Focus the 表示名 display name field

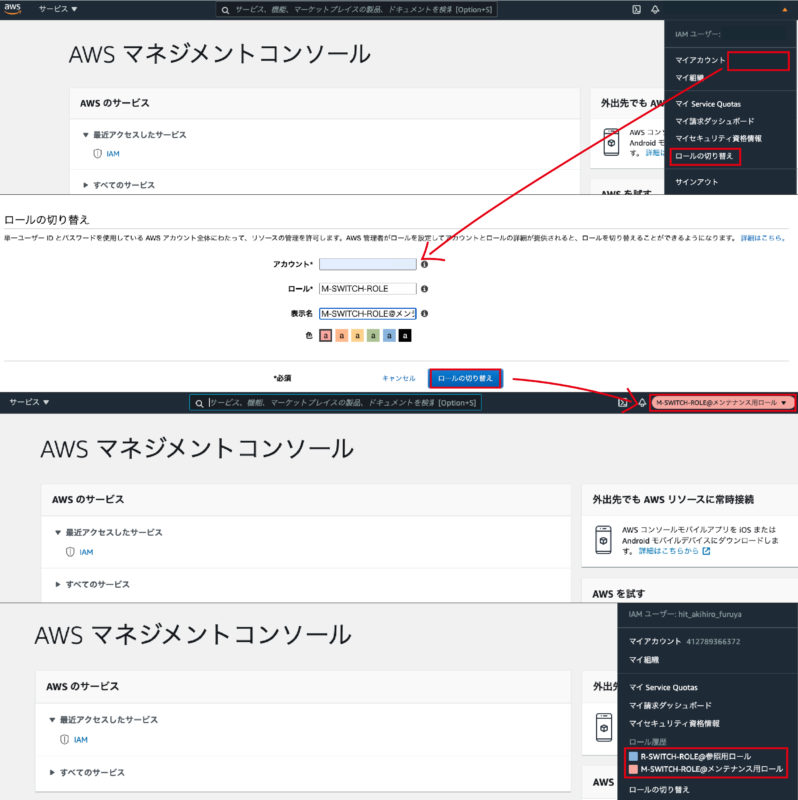368,314
